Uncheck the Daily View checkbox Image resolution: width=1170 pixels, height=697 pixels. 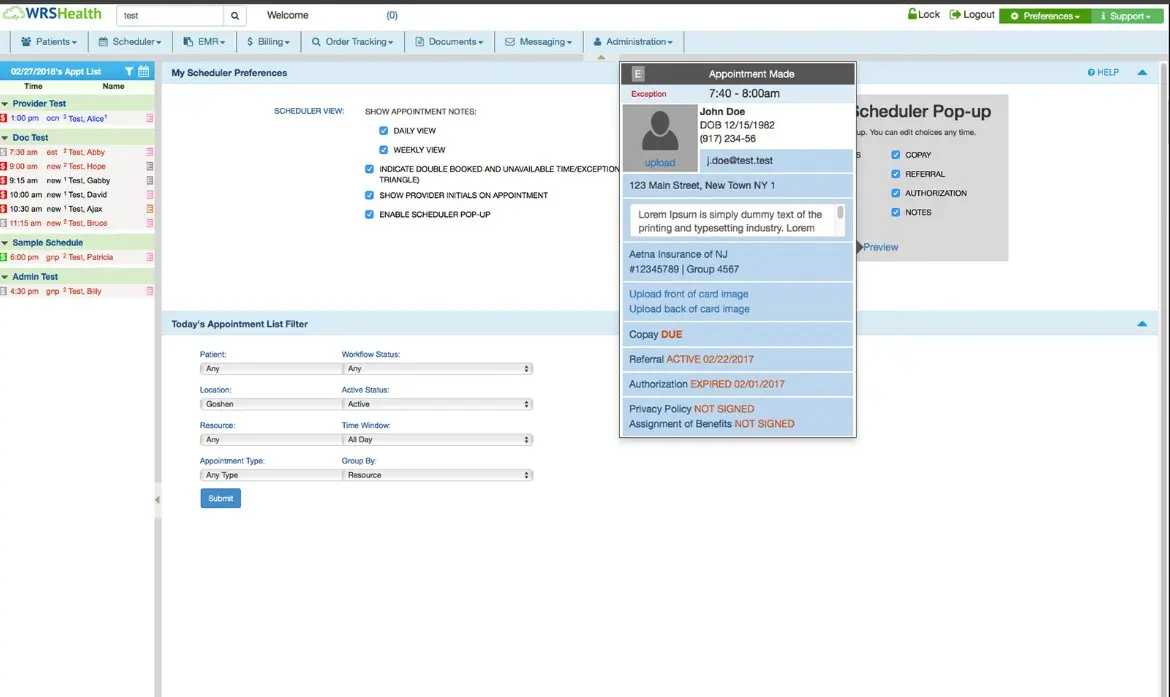(x=384, y=131)
